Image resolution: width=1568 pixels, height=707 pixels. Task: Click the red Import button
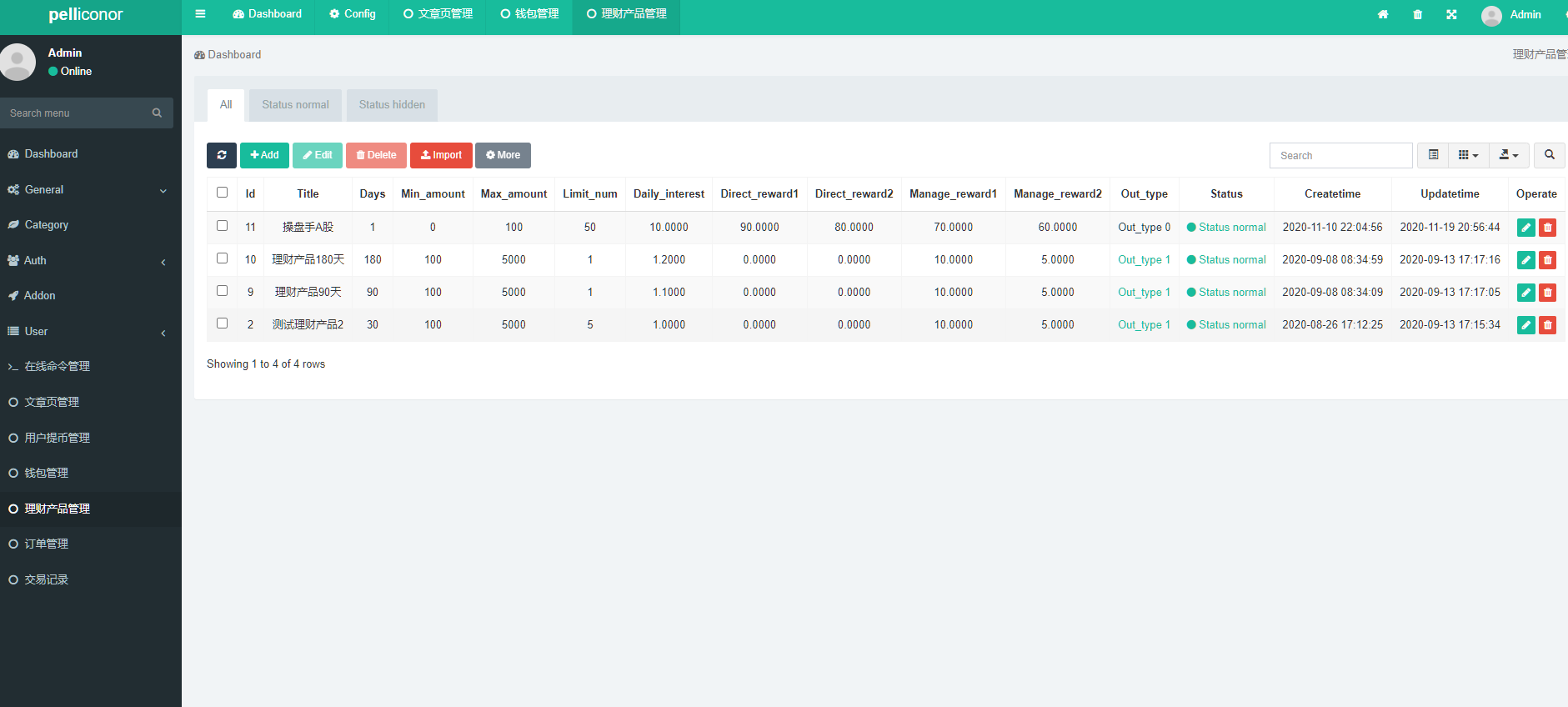(441, 155)
